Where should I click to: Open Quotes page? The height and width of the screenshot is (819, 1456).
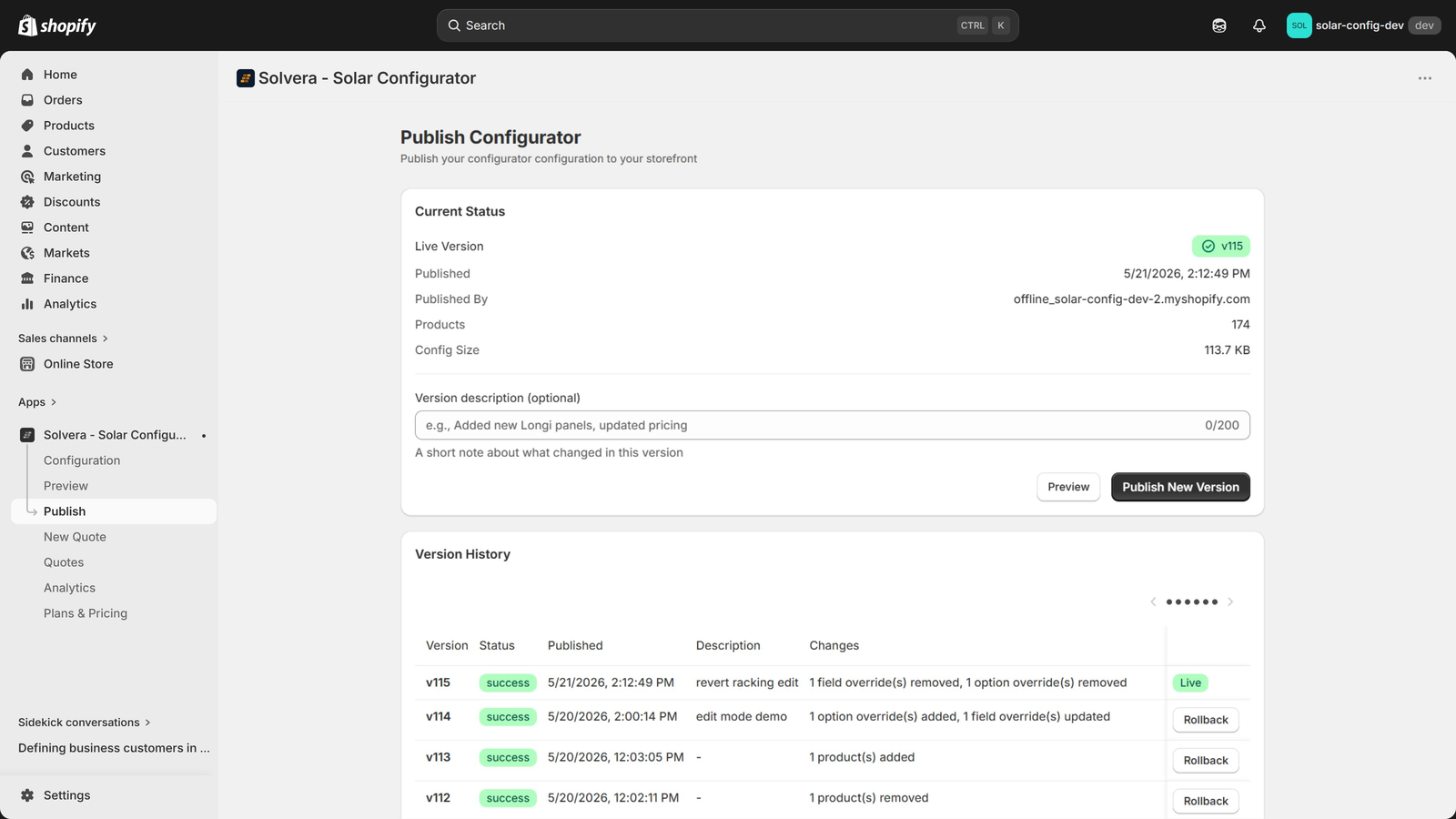64,562
